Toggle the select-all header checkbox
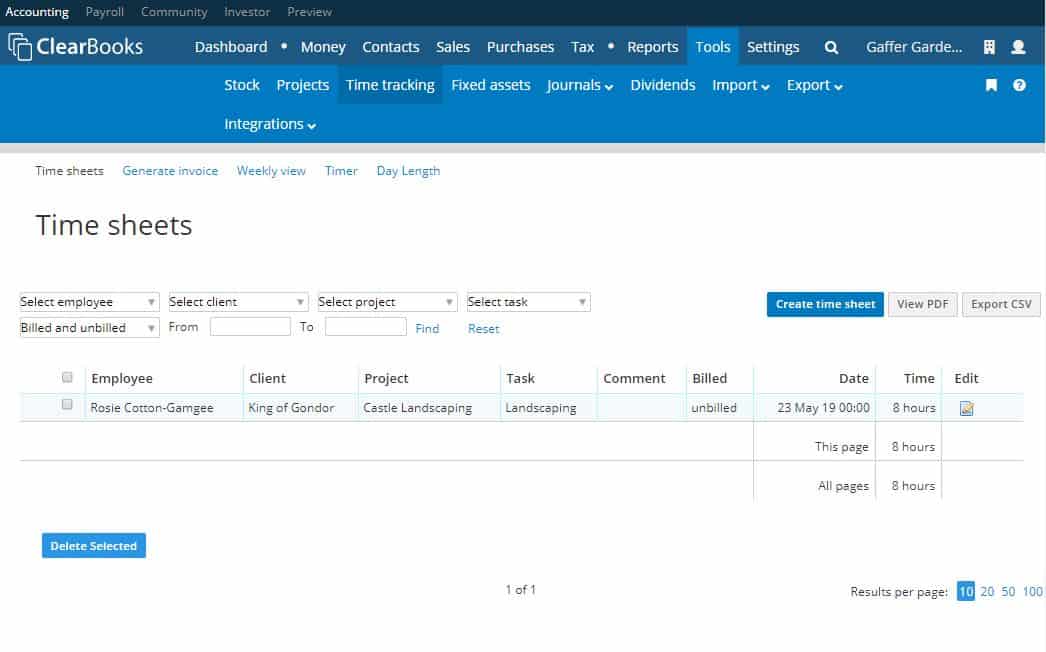This screenshot has height=652, width=1046. tap(67, 377)
